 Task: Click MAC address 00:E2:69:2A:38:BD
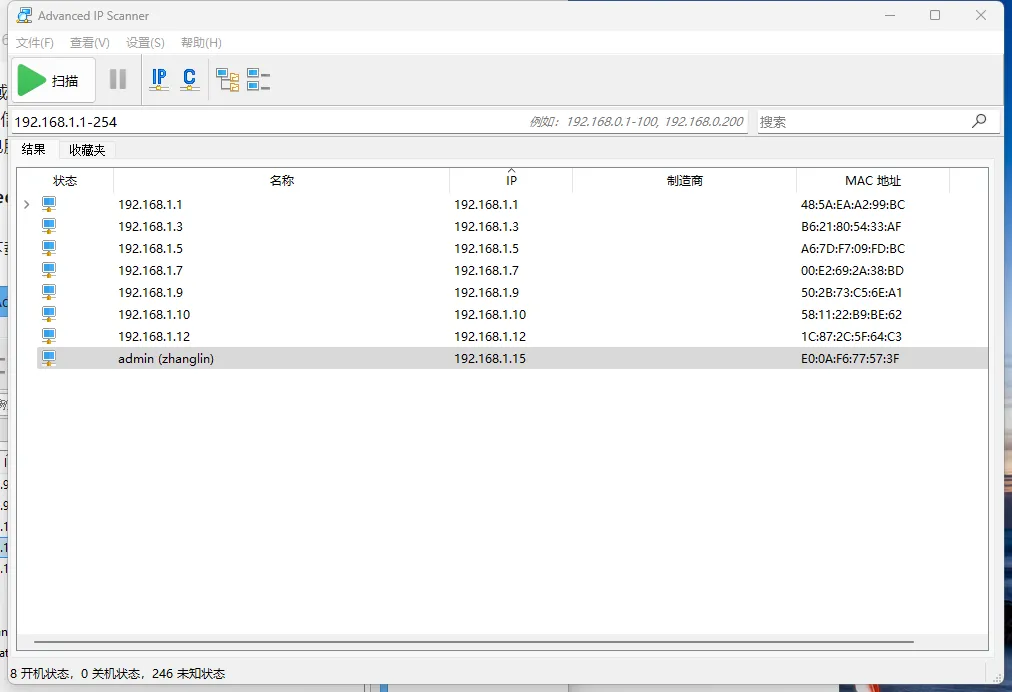coord(852,270)
